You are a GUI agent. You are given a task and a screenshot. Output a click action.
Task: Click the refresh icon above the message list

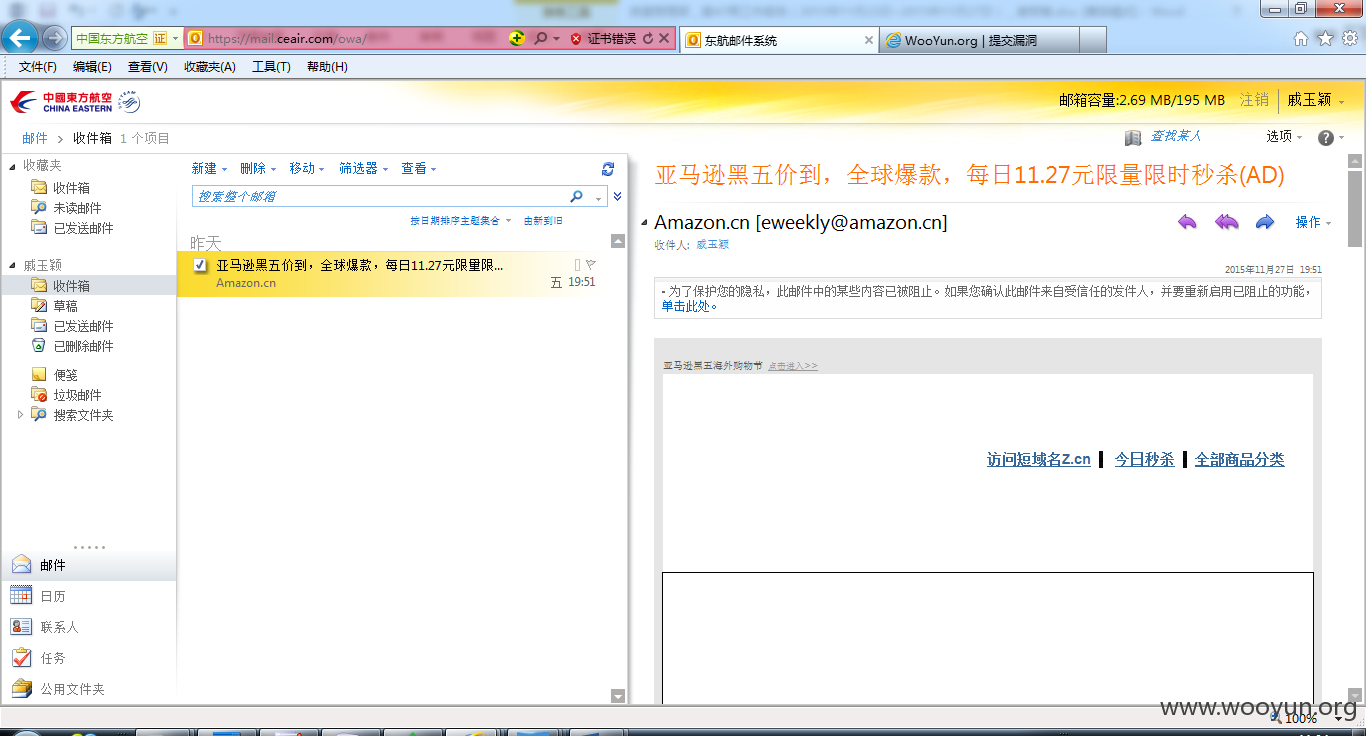[x=608, y=169]
